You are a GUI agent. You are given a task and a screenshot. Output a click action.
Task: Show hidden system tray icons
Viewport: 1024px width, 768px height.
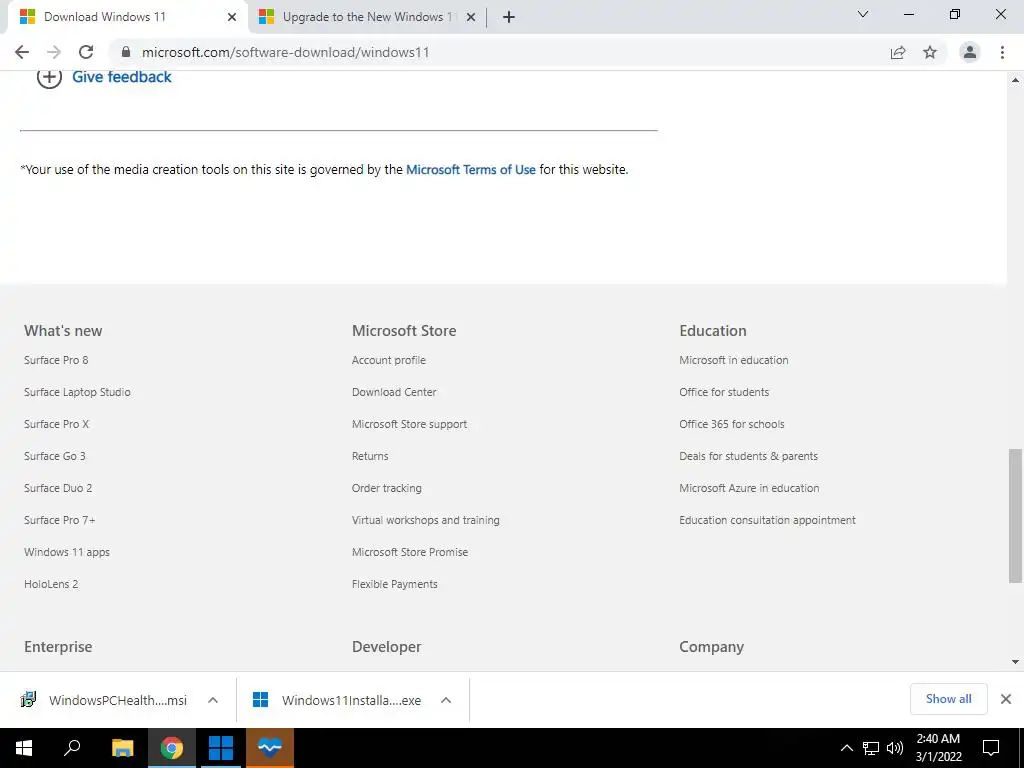(x=846, y=748)
